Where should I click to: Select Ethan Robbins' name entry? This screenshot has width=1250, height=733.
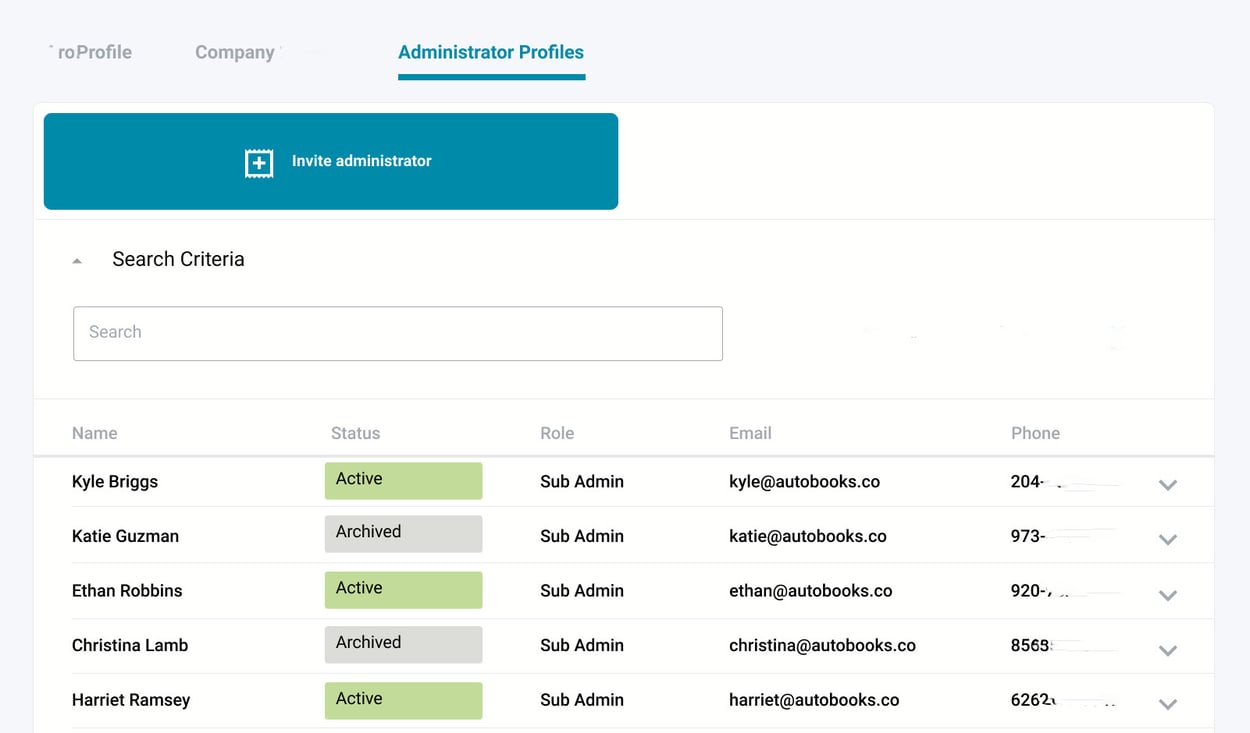(127, 590)
